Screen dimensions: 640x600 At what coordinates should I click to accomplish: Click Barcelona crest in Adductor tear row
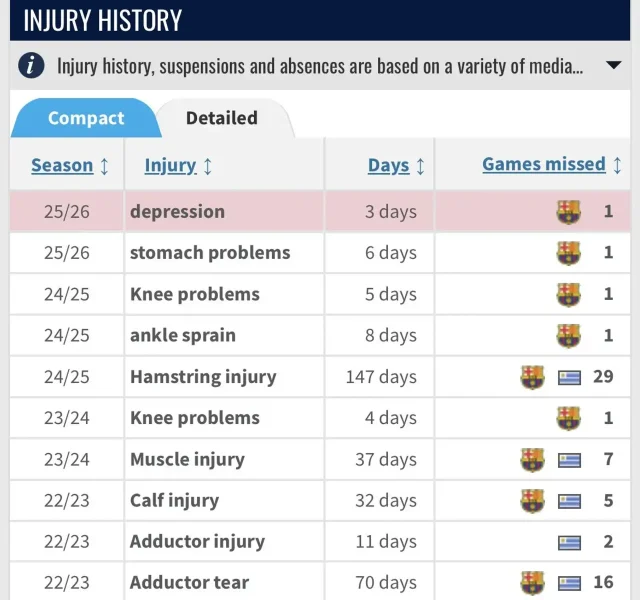pyautogui.click(x=532, y=583)
